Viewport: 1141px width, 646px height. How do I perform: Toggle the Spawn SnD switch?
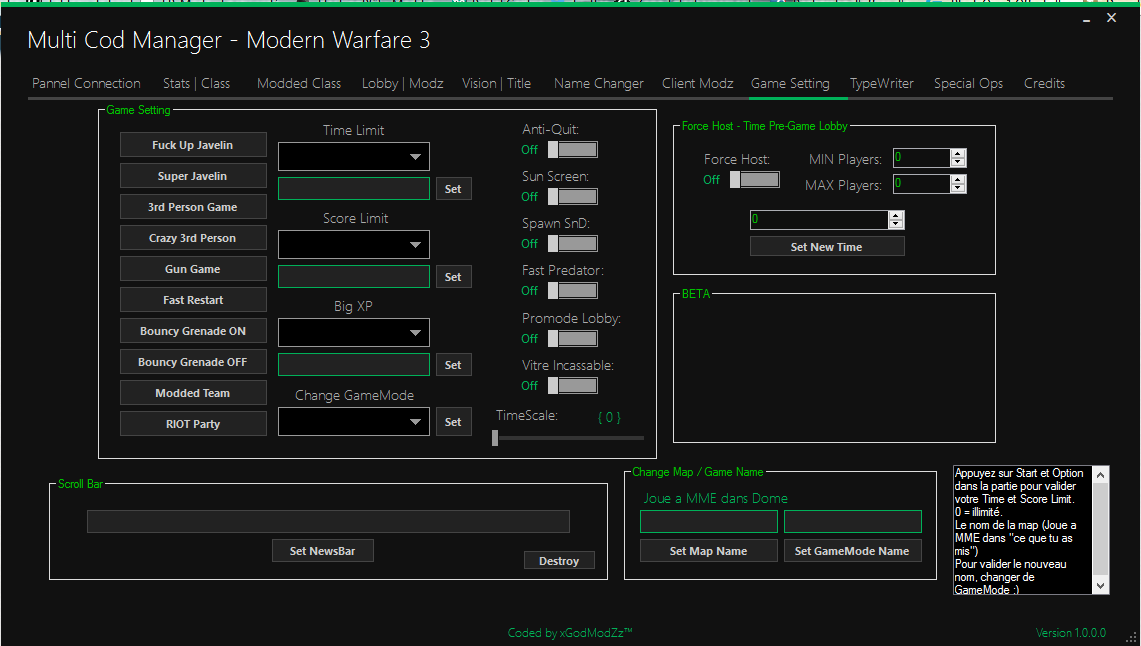click(x=573, y=244)
